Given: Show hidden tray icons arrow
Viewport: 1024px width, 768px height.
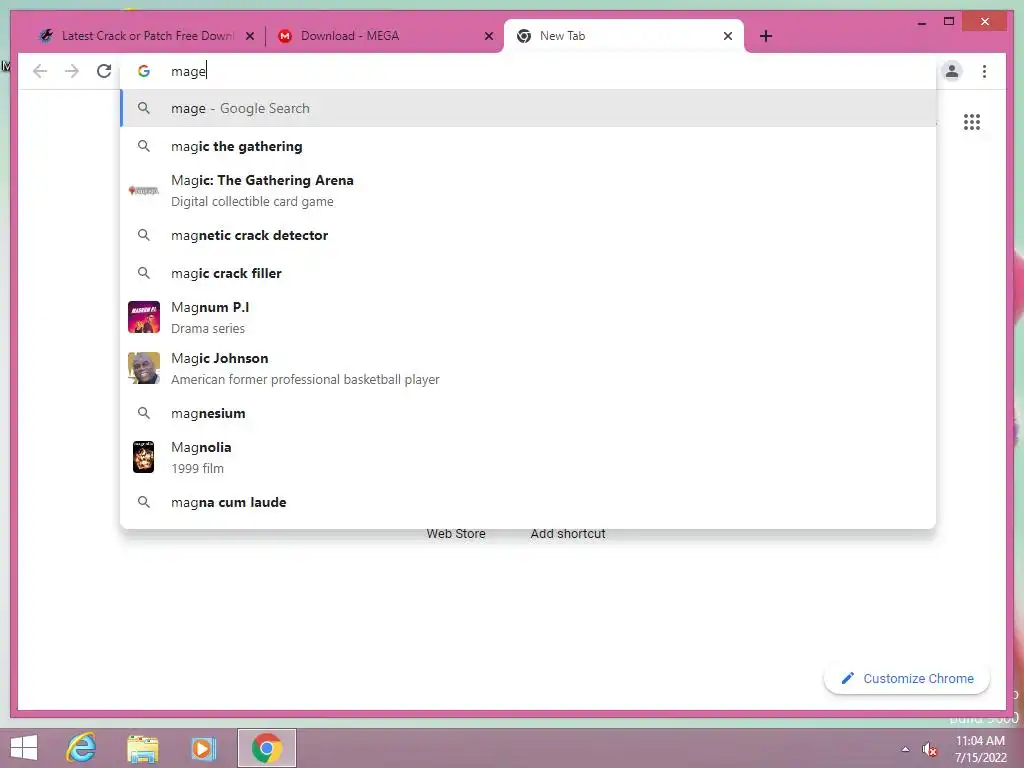Looking at the screenshot, I should pos(905,749).
